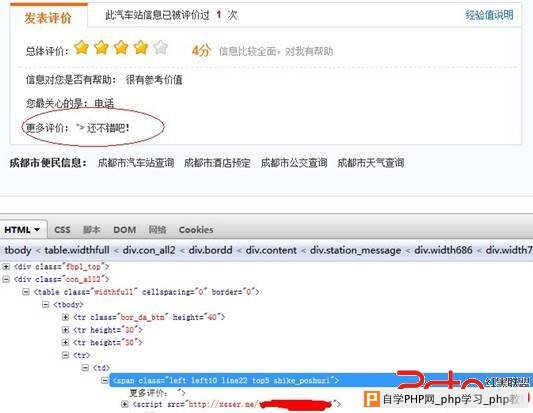Image resolution: width=533 pixels, height=413 pixels.
Task: Open the HTML panel dropdown
Action: tap(22, 230)
